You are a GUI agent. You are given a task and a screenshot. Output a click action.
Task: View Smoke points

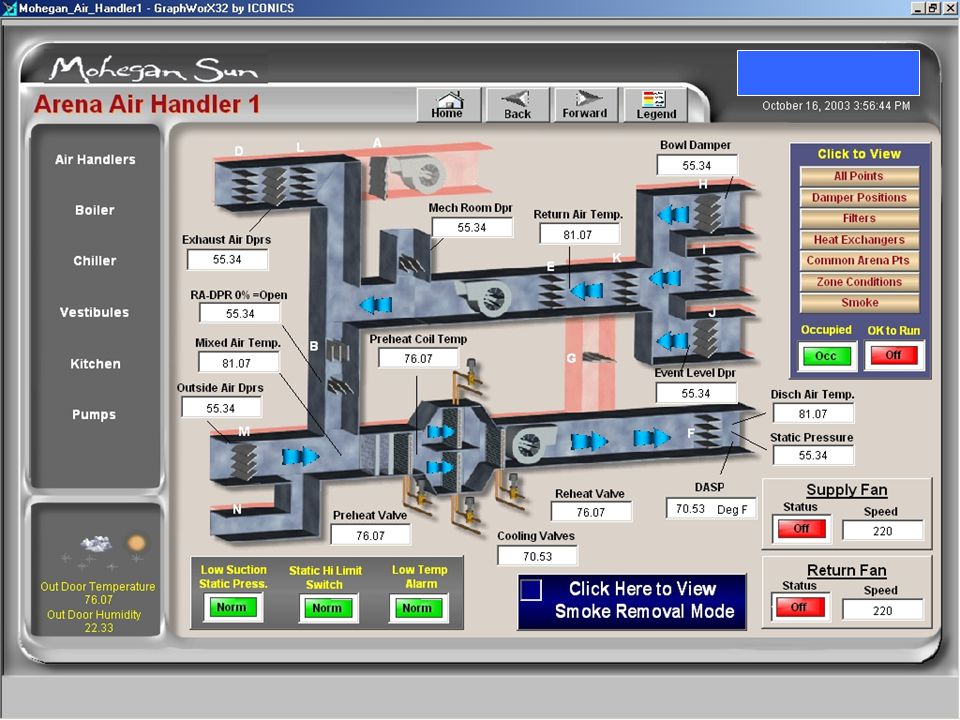pyautogui.click(x=859, y=303)
